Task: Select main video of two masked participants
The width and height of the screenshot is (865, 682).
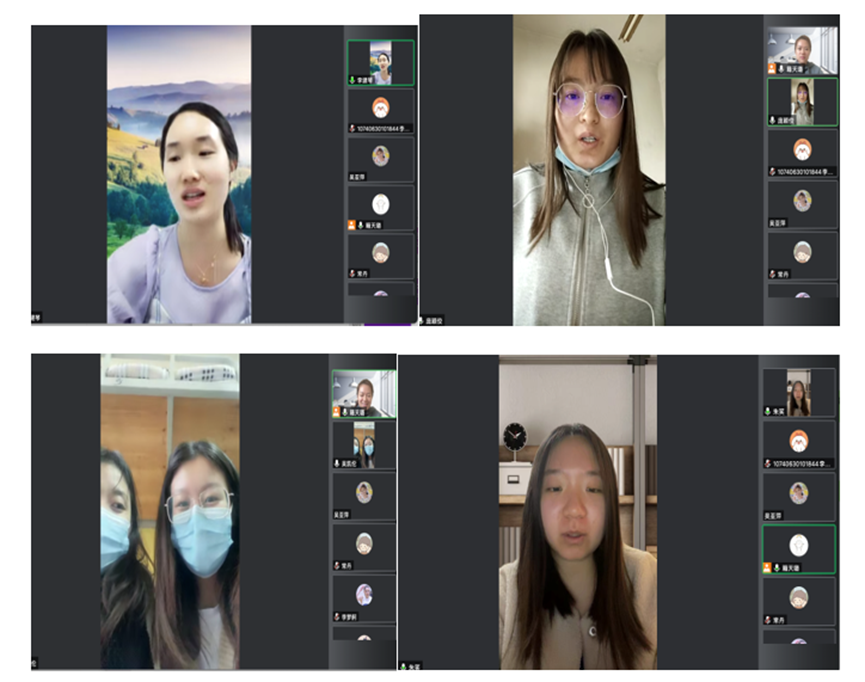Action: click(x=170, y=511)
